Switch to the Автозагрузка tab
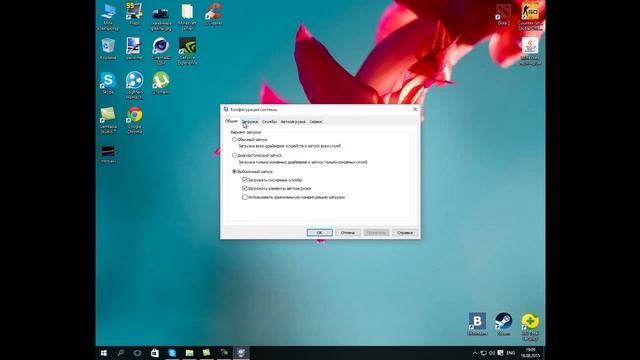This screenshot has width=640, height=360. click(x=293, y=122)
